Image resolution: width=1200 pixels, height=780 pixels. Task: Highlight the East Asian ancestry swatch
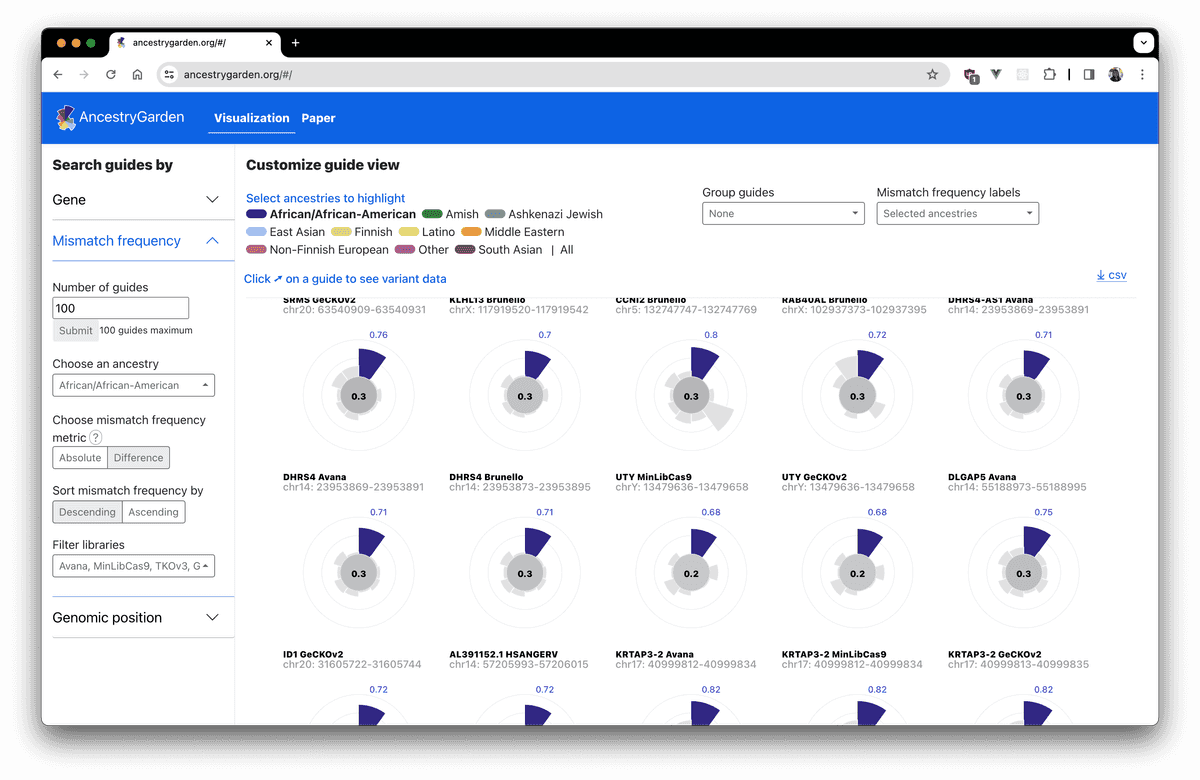256,232
